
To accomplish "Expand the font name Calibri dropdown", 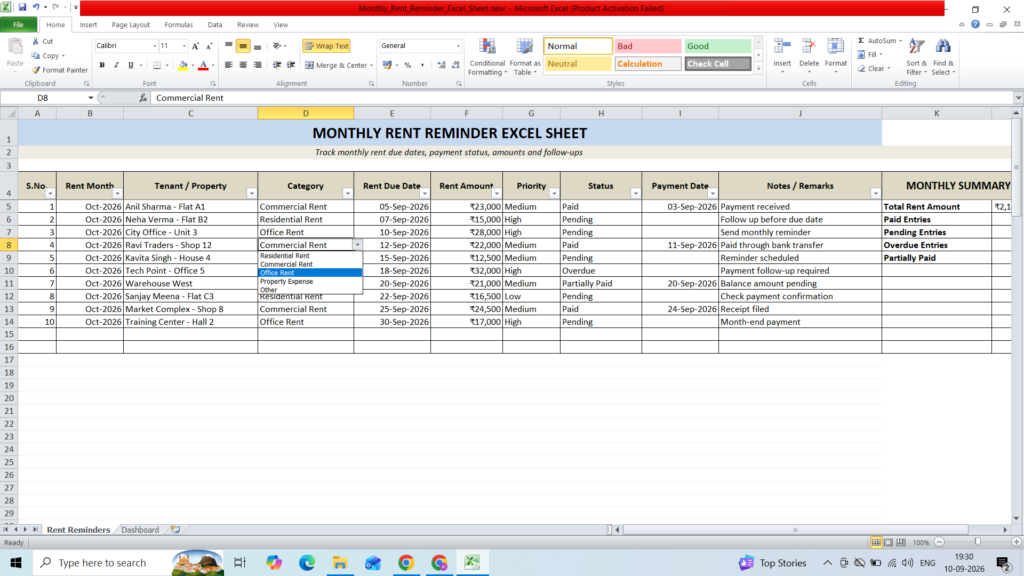I will click(155, 46).
